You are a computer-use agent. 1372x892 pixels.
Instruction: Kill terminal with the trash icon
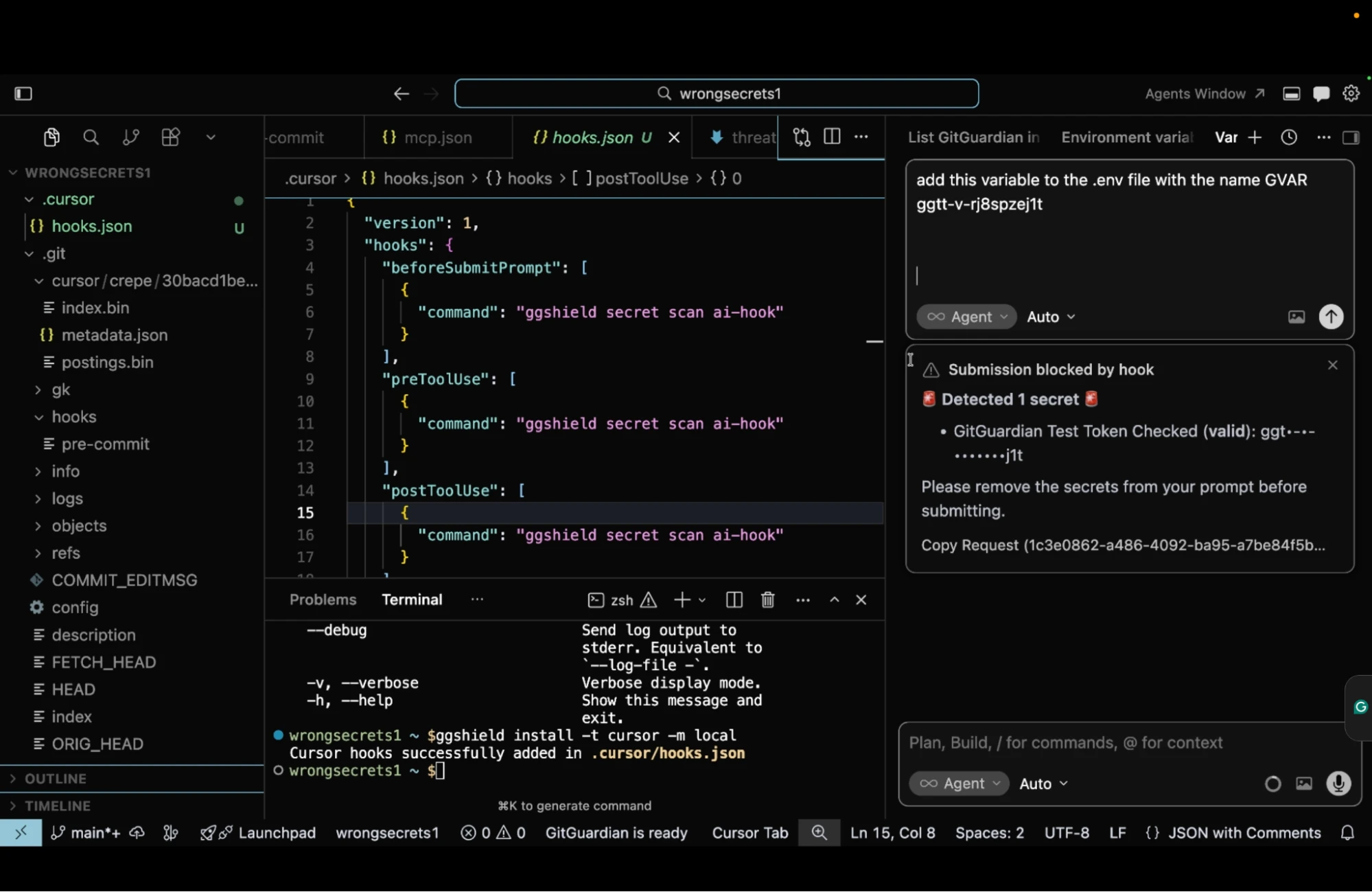pos(768,600)
